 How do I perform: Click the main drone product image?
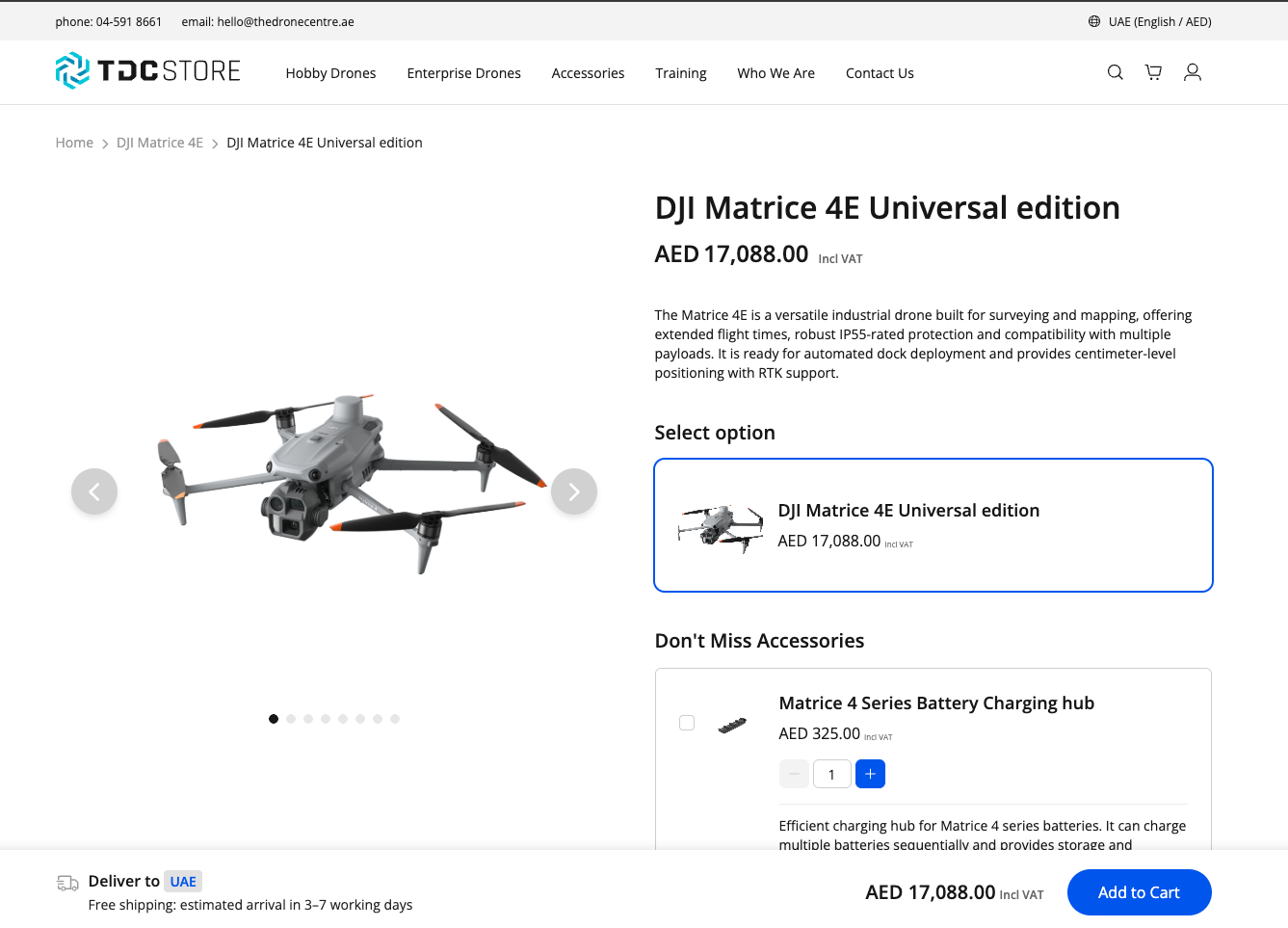353,483
